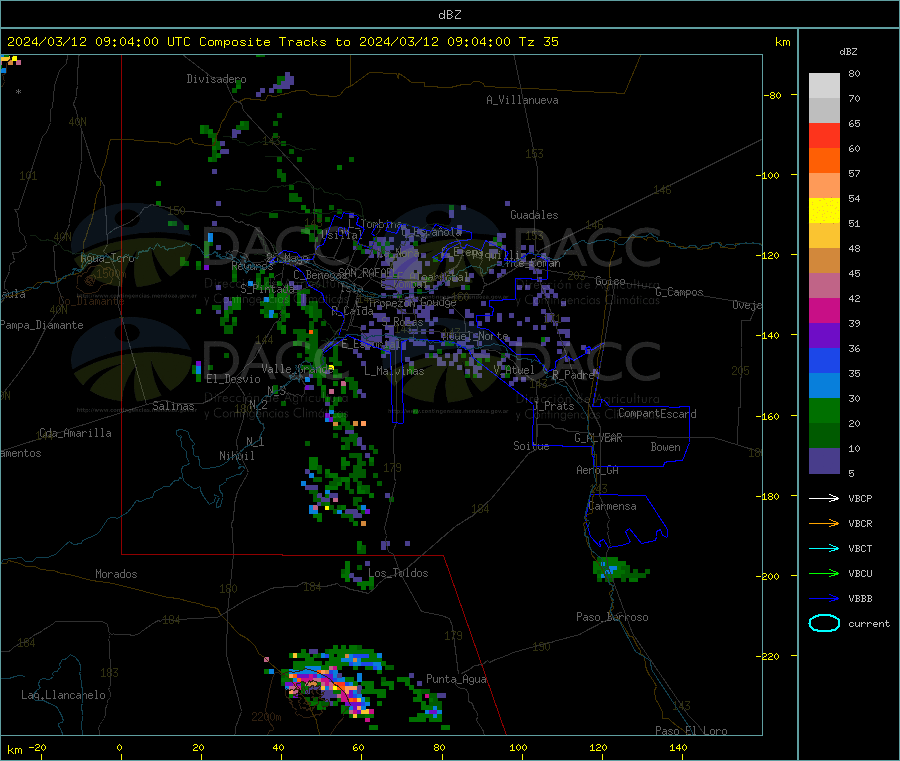The height and width of the screenshot is (761, 900).
Task: Click the 'Paso_Barroso' map label
Action: coord(612,617)
